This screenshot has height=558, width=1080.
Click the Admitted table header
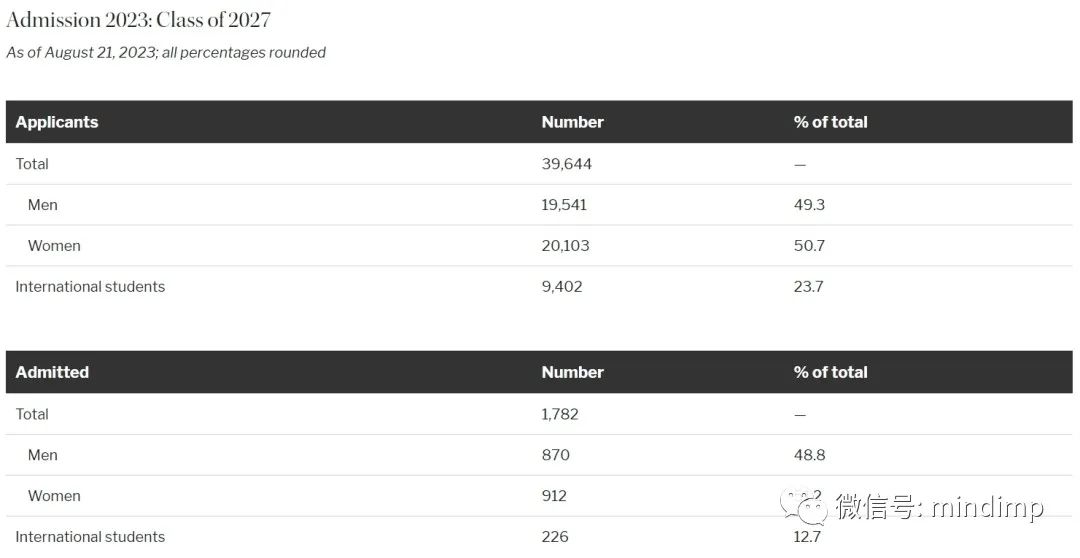pyautogui.click(x=52, y=372)
